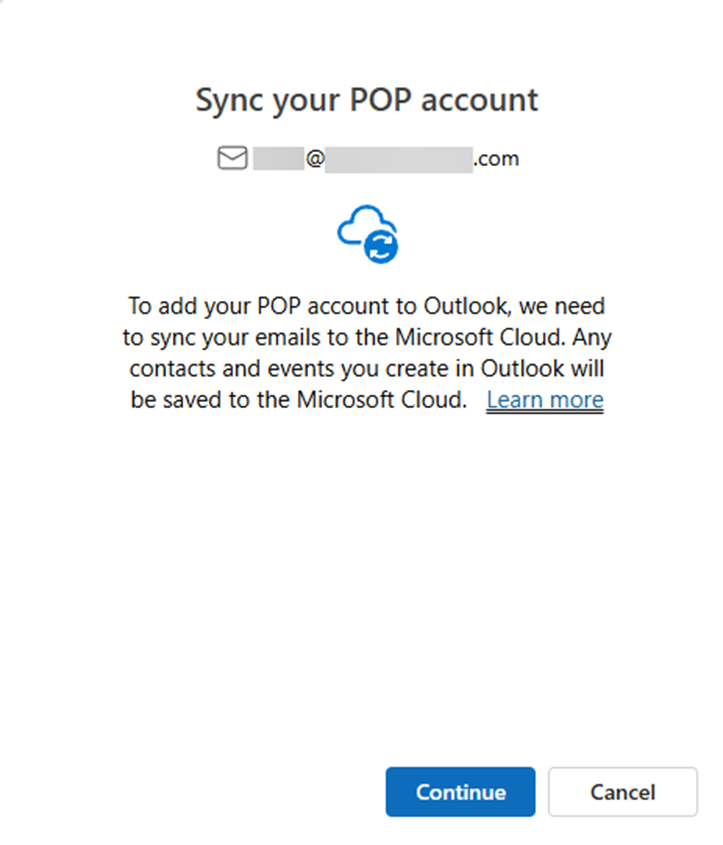Click the word "will" ending the third line
This screenshot has height=845, width=723.
[x=585, y=368]
